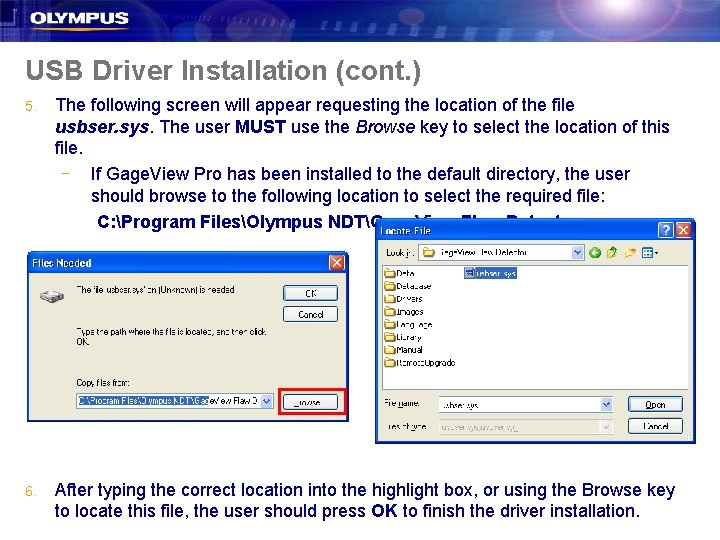Click the Help button in Locate File
This screenshot has width=720, height=540.
click(666, 230)
